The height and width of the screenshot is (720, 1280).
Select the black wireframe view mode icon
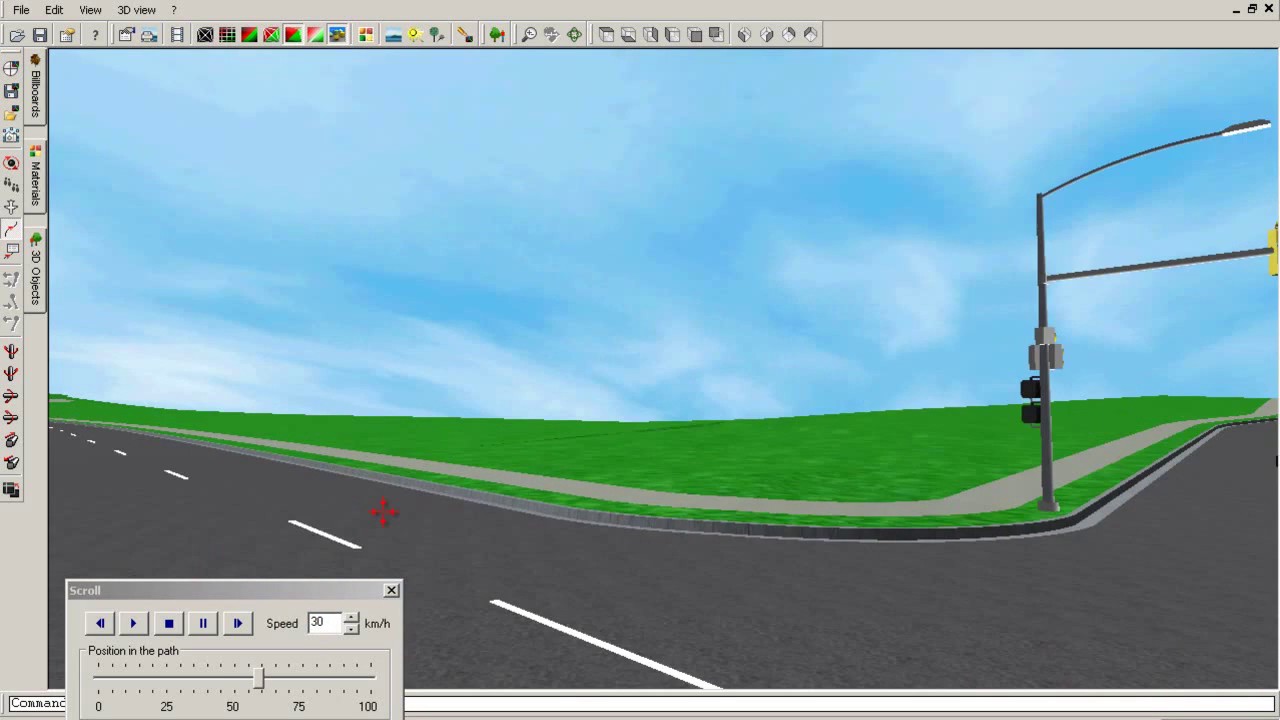point(205,35)
